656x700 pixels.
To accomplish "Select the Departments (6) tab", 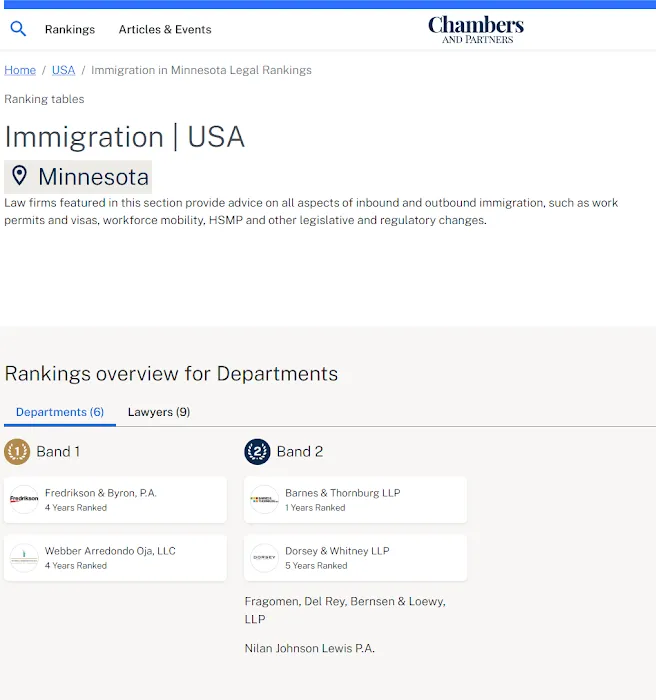I will pyautogui.click(x=60, y=412).
